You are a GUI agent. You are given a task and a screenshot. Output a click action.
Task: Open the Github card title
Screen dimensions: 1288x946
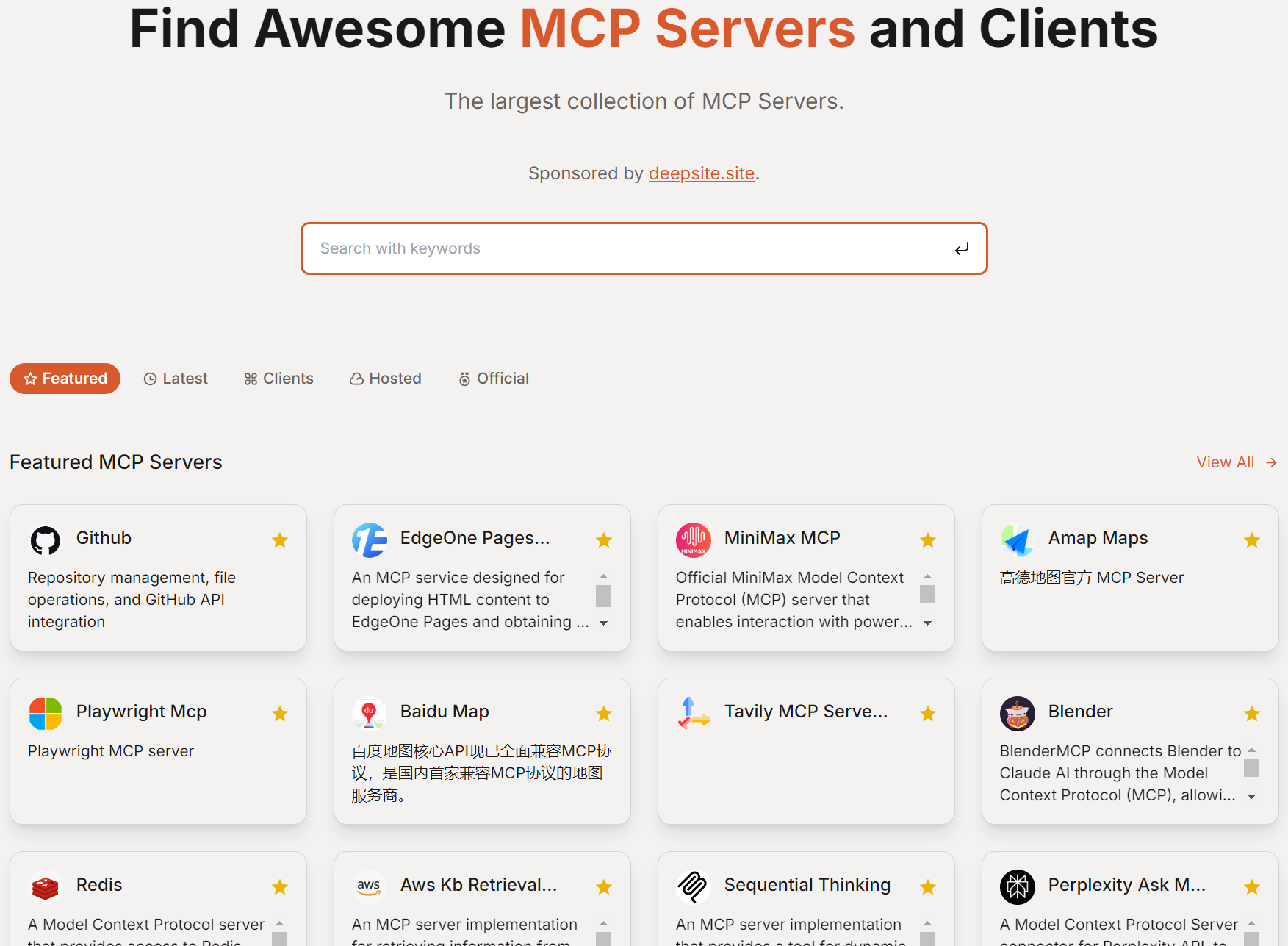pos(104,538)
